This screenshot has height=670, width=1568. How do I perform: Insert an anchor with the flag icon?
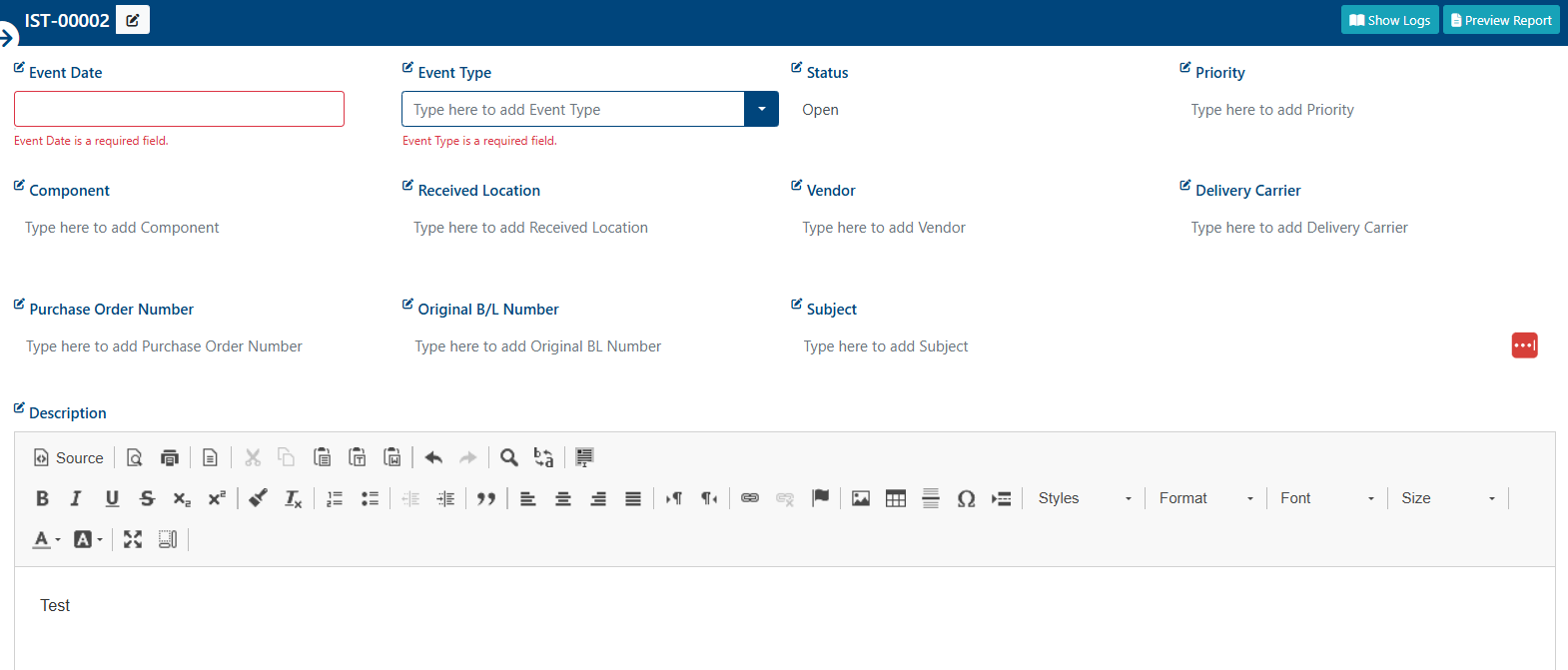(x=820, y=498)
